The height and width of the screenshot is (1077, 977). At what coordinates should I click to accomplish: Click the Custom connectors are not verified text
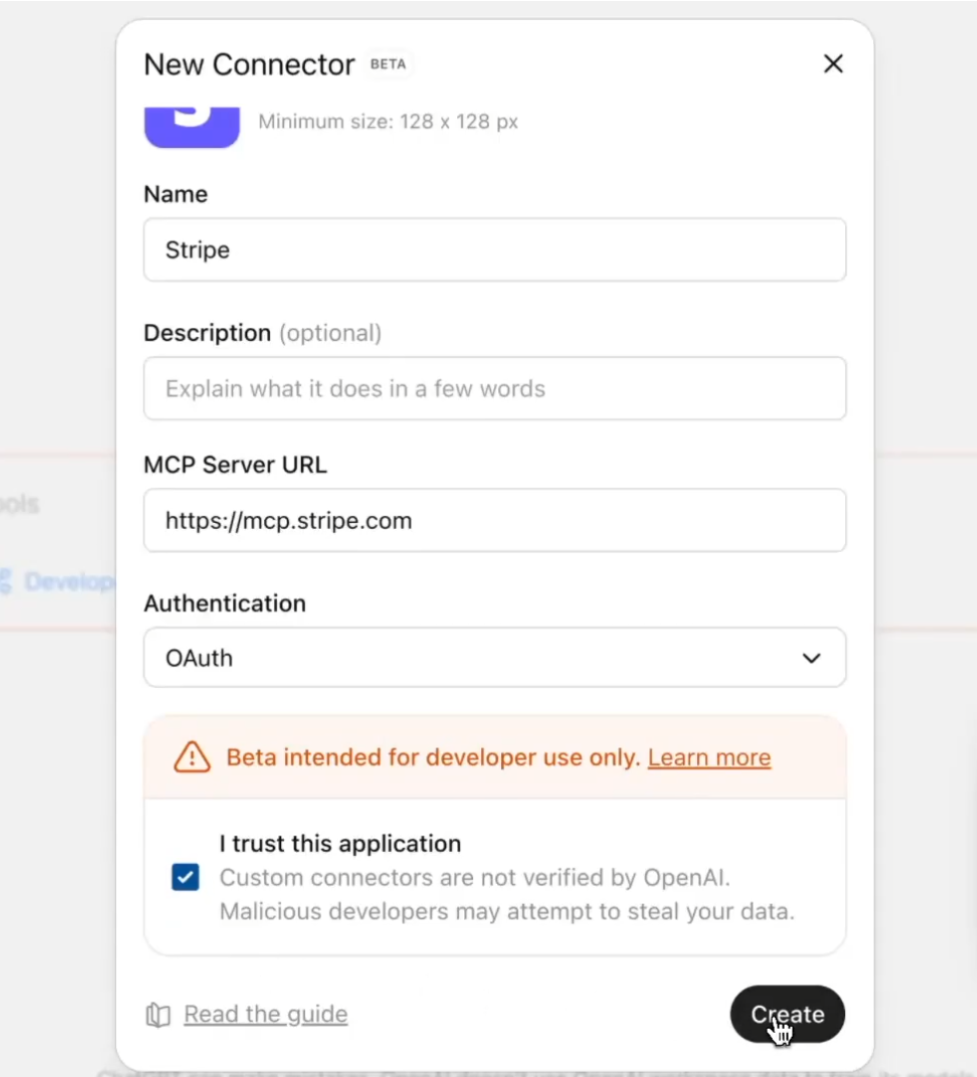coord(475,877)
